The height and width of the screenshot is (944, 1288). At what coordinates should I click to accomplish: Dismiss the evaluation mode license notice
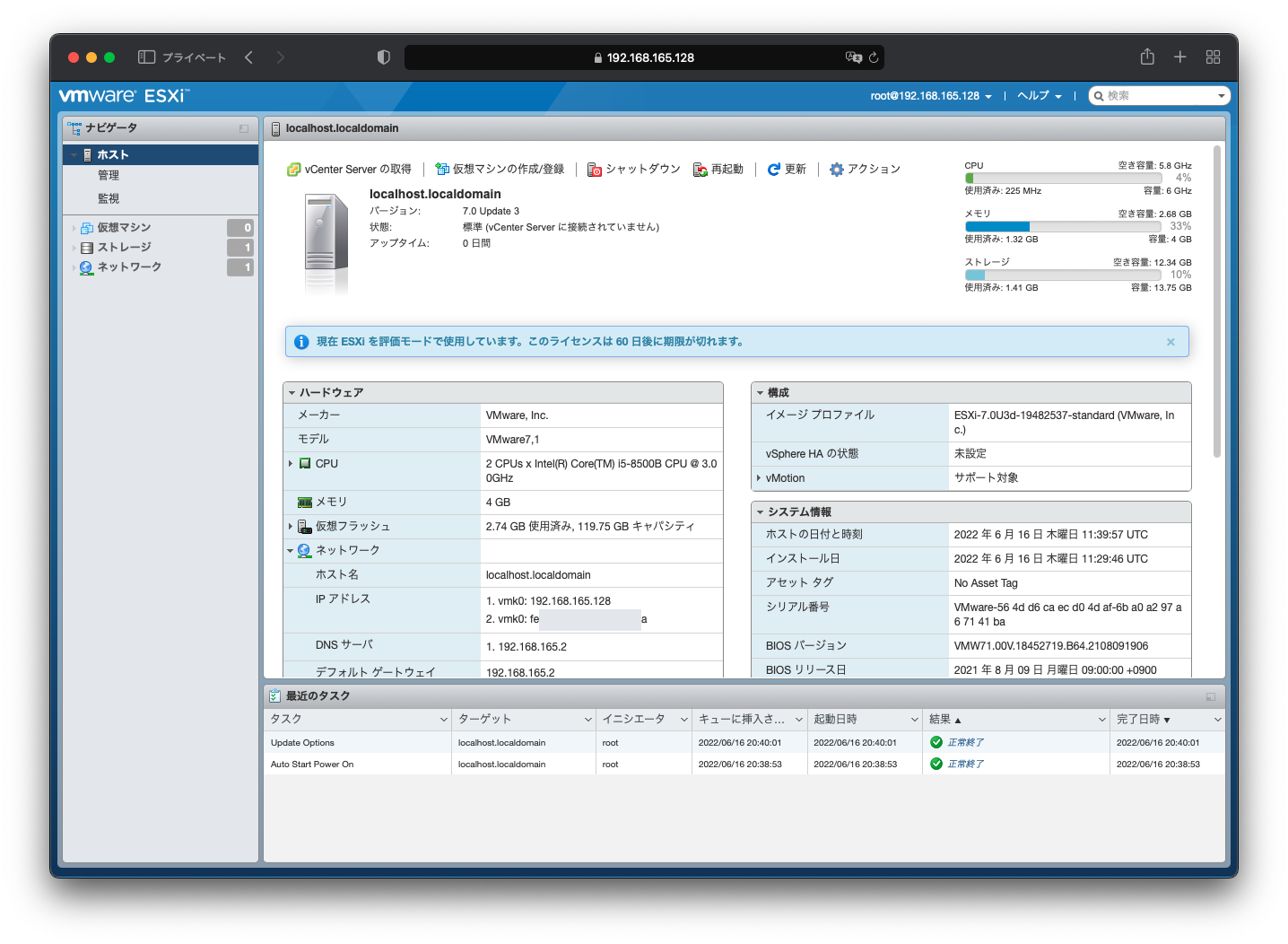tap(1171, 342)
